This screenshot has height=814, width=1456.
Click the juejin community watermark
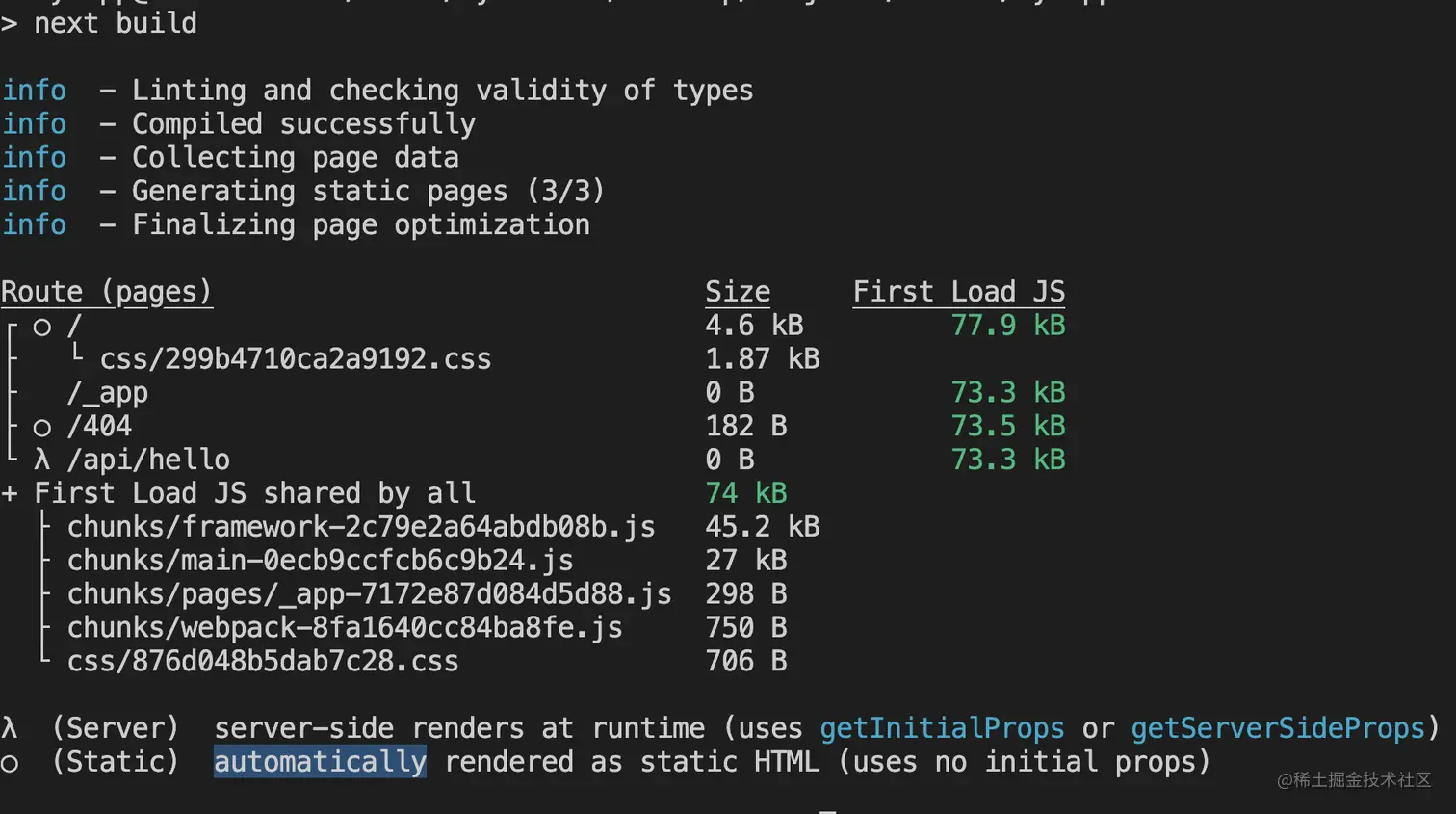point(1354,780)
